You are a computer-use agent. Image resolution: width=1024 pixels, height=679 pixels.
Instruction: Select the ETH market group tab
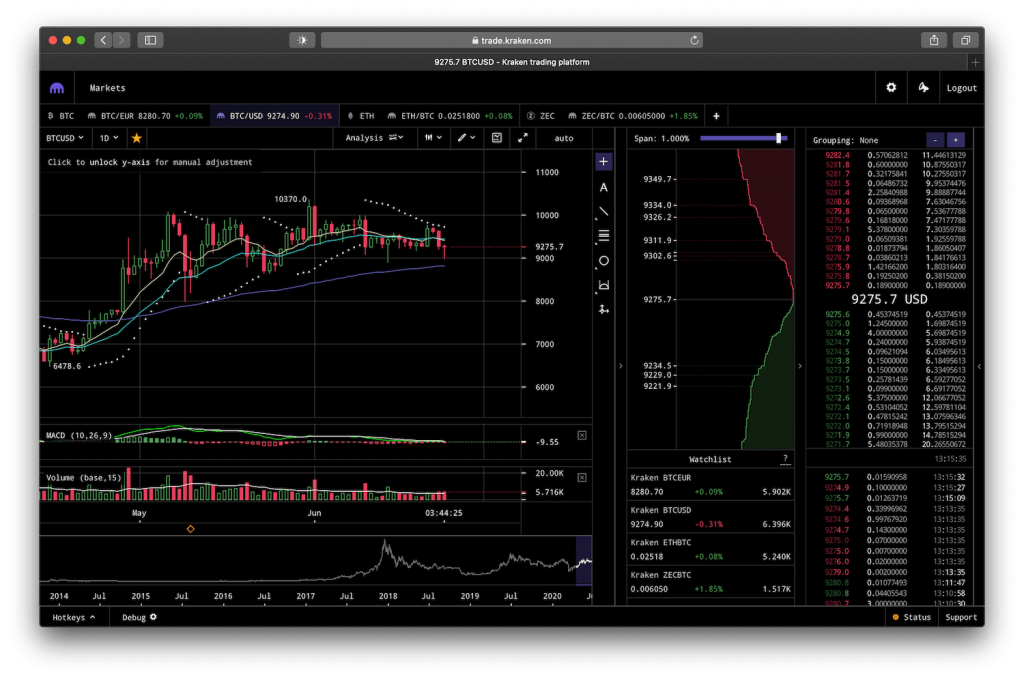pyautogui.click(x=360, y=116)
